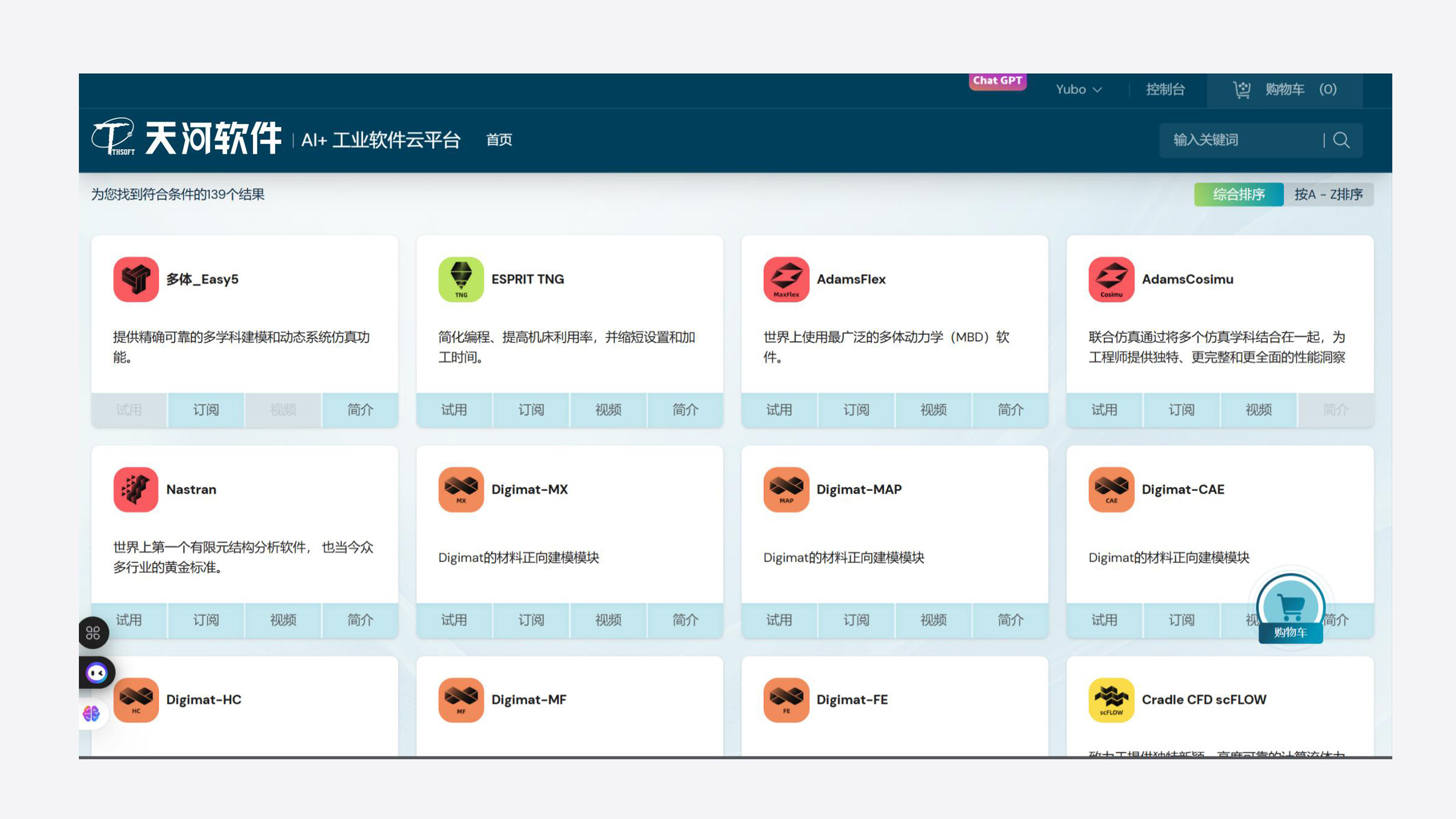The height and width of the screenshot is (819, 1456).
Task: Open the Digimat-HC product title
Action: (x=204, y=700)
